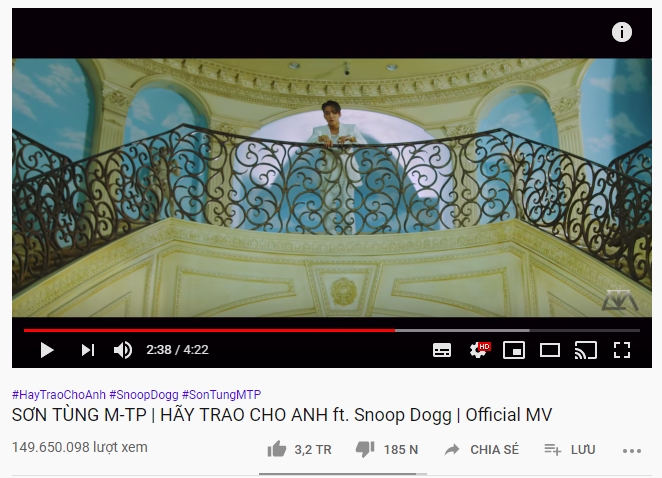The image size is (662, 478).
Task: Toggle subtitles with the captions icon
Action: click(442, 350)
